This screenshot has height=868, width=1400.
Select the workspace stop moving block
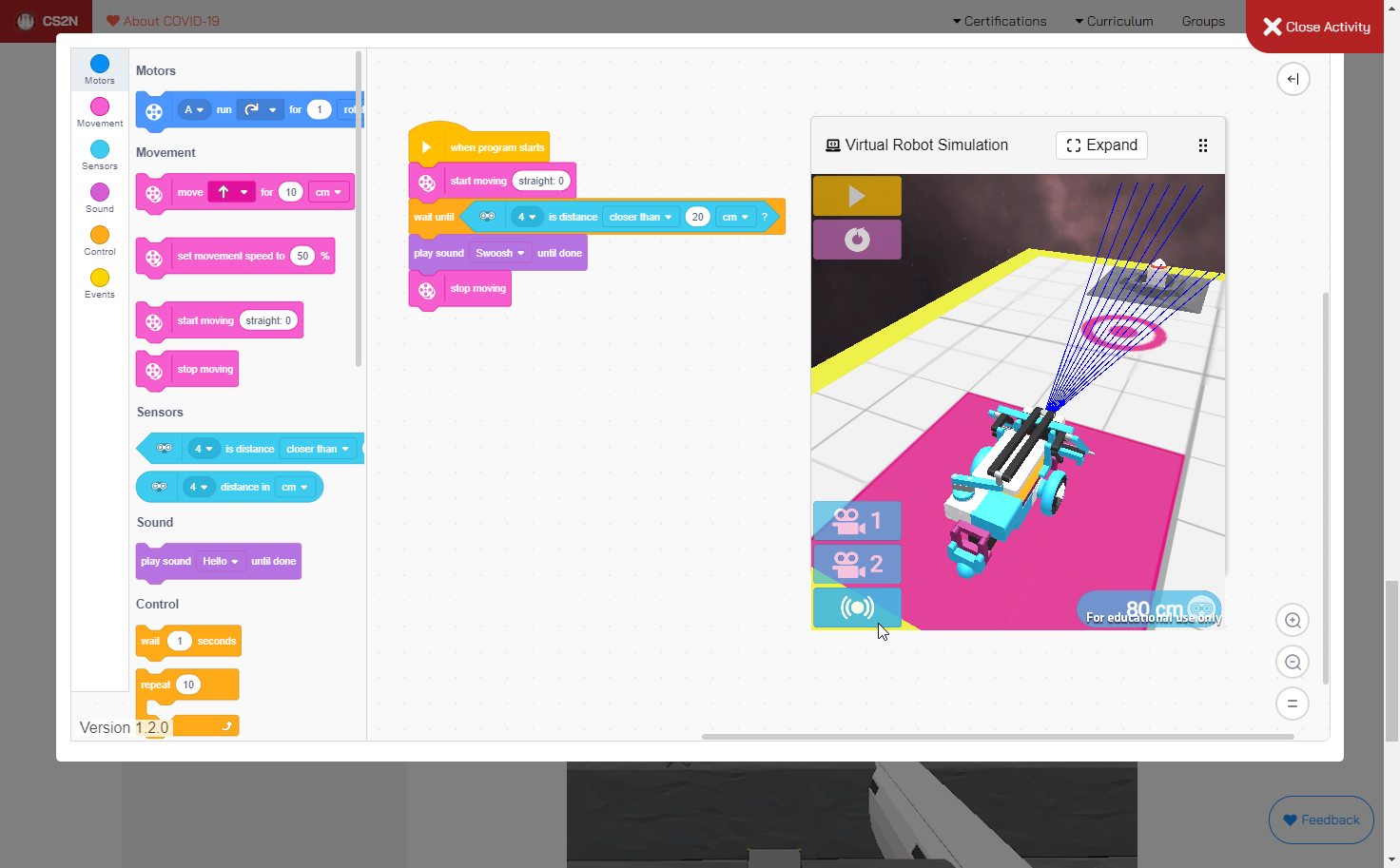pos(460,289)
